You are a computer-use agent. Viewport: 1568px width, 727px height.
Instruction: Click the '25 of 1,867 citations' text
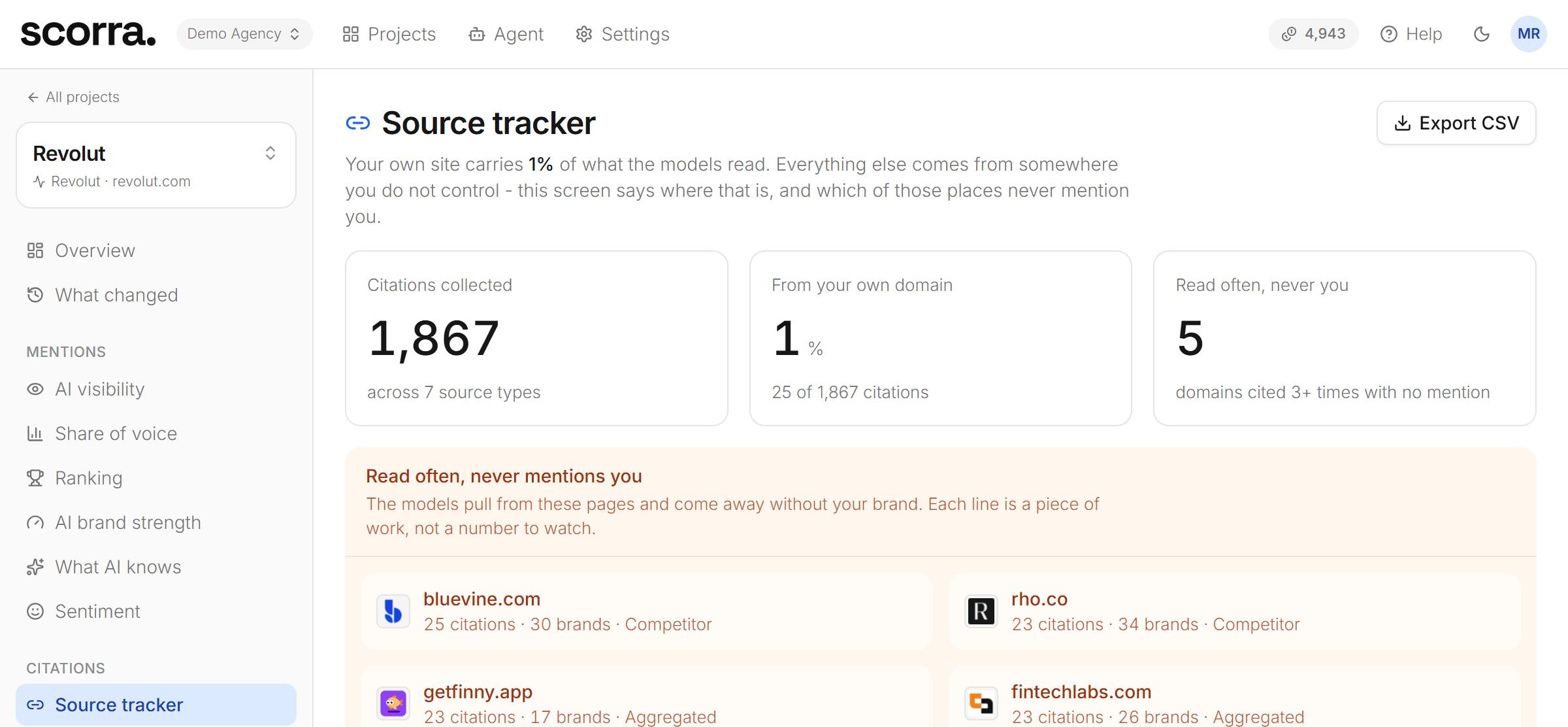[x=850, y=392]
